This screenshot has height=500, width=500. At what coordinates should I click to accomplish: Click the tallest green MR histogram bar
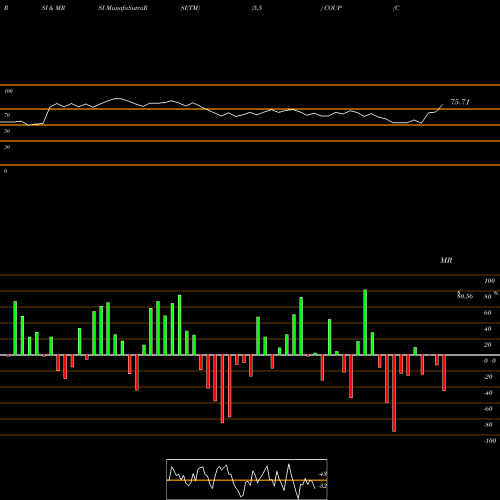pos(365,322)
